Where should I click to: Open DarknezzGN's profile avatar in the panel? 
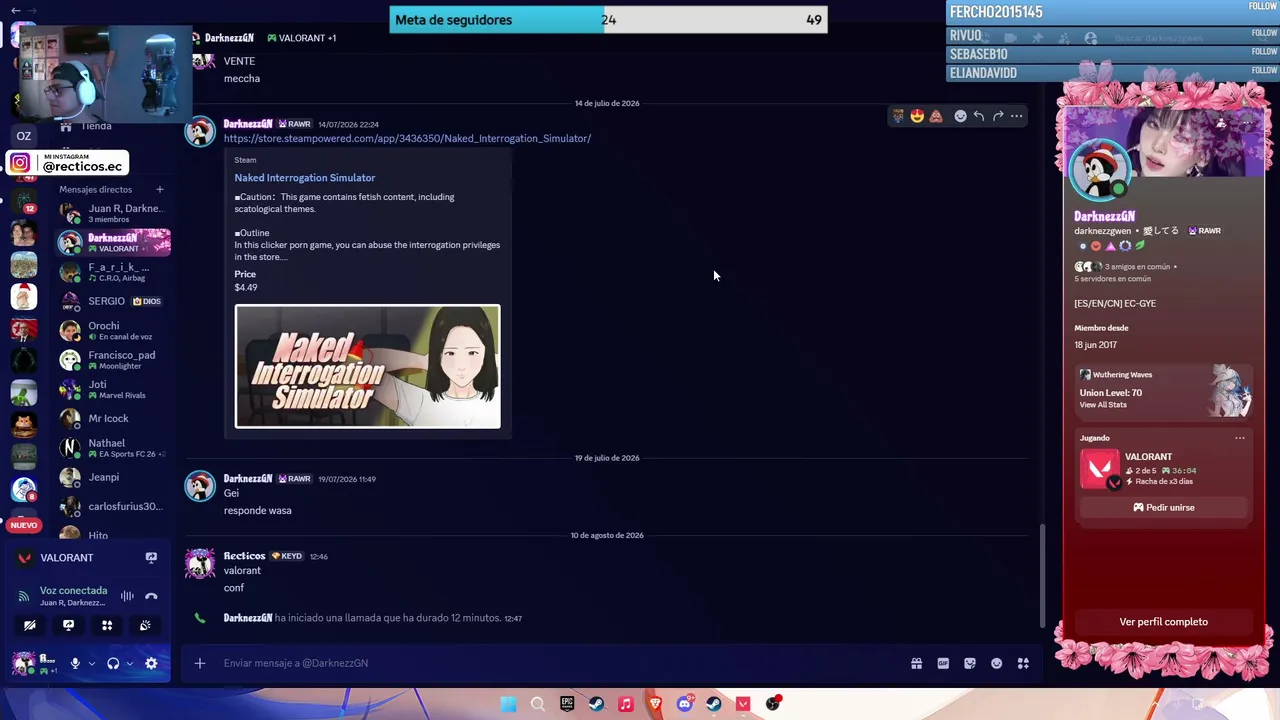tap(1101, 172)
